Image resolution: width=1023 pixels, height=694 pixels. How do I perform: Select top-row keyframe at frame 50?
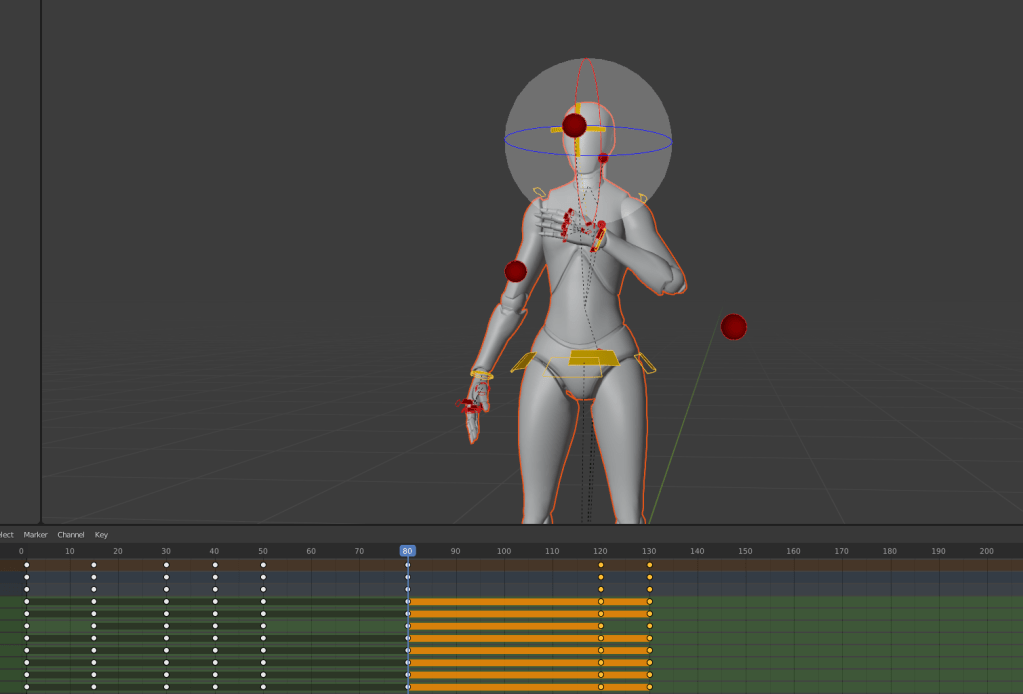263,565
